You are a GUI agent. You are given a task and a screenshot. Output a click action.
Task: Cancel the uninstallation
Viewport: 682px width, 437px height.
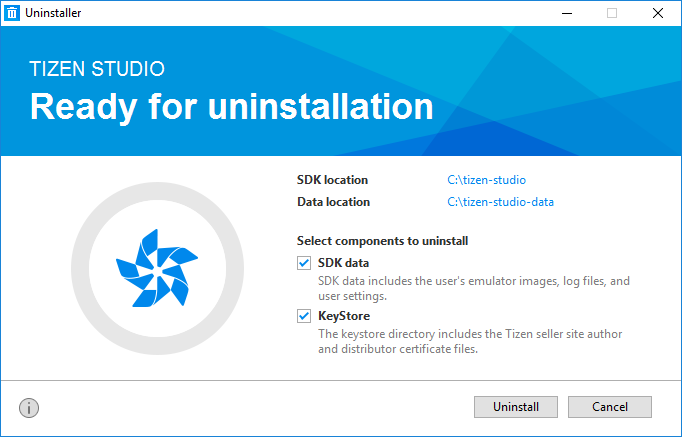point(610,407)
